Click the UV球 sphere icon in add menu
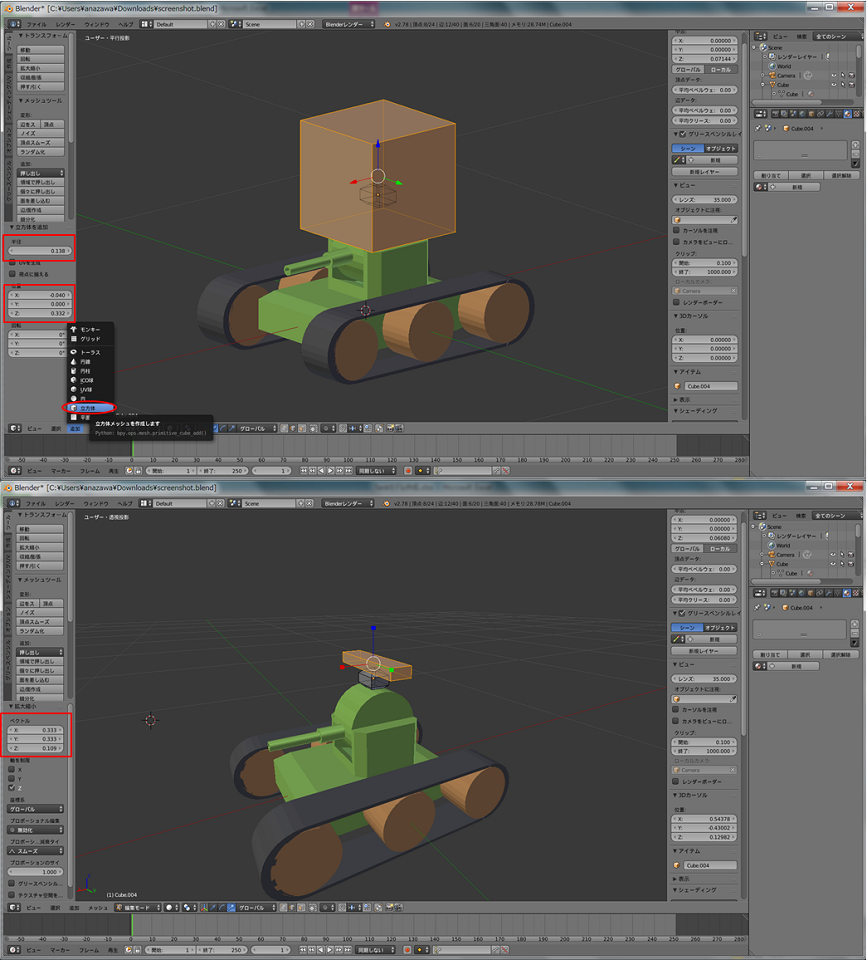This screenshot has height=960, width=867. 74,389
